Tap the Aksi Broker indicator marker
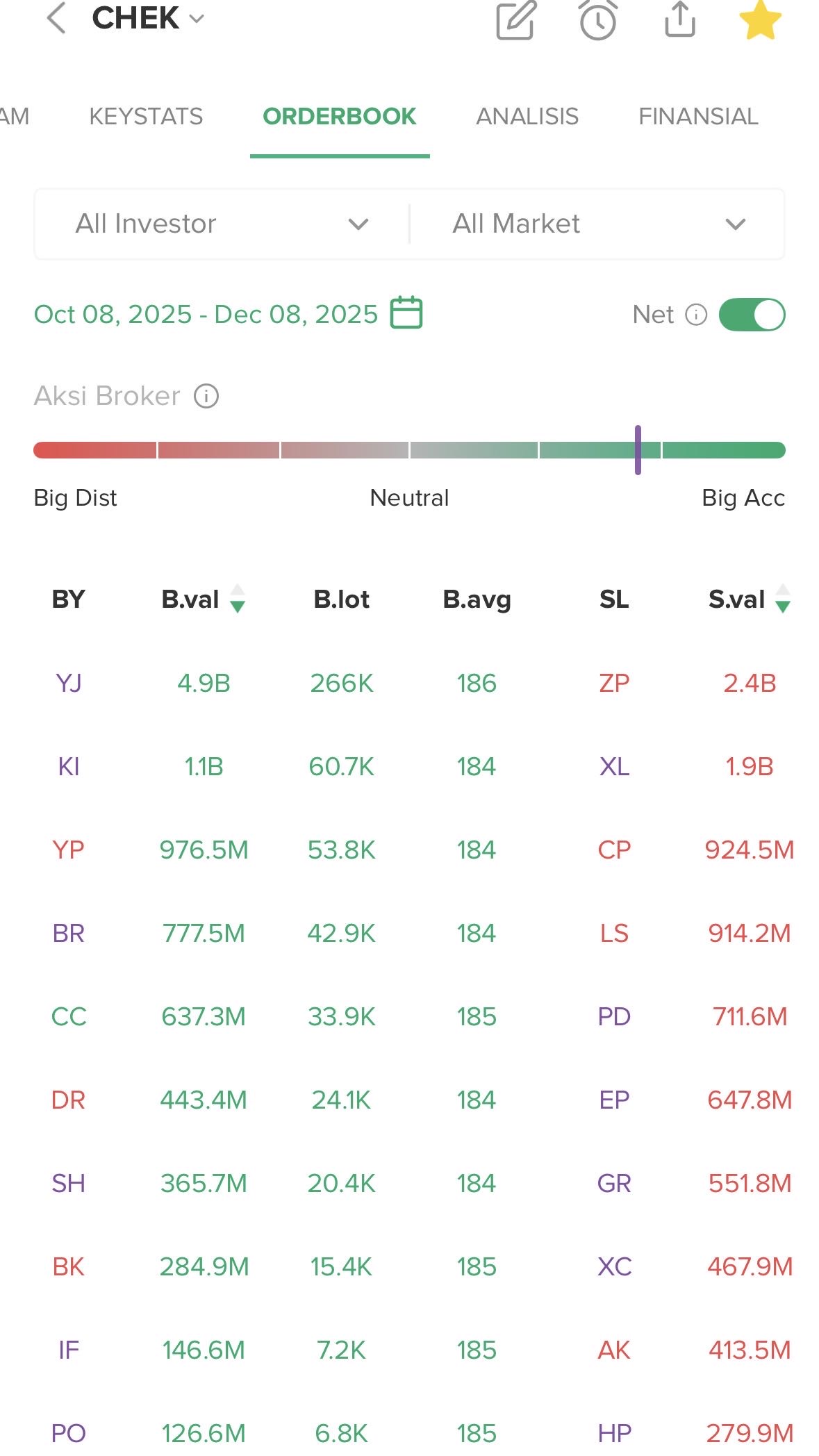819x1456 pixels. tap(638, 450)
